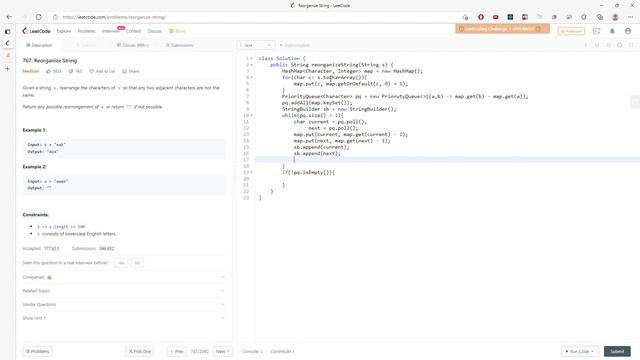Click the like thumbs-up count
The width and height of the screenshot is (640, 360).
point(53,71)
